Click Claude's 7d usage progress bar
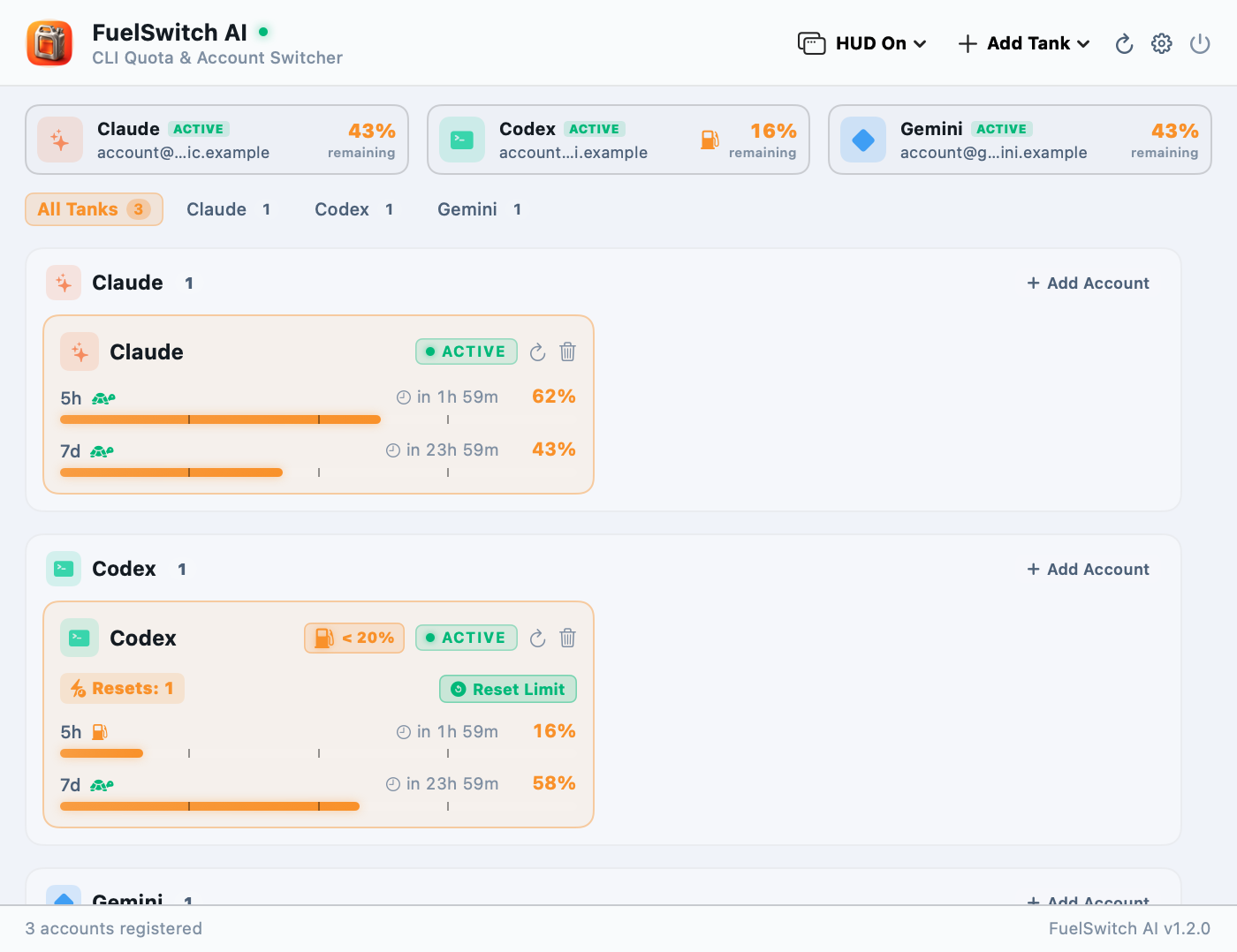The image size is (1237, 952). (318, 472)
